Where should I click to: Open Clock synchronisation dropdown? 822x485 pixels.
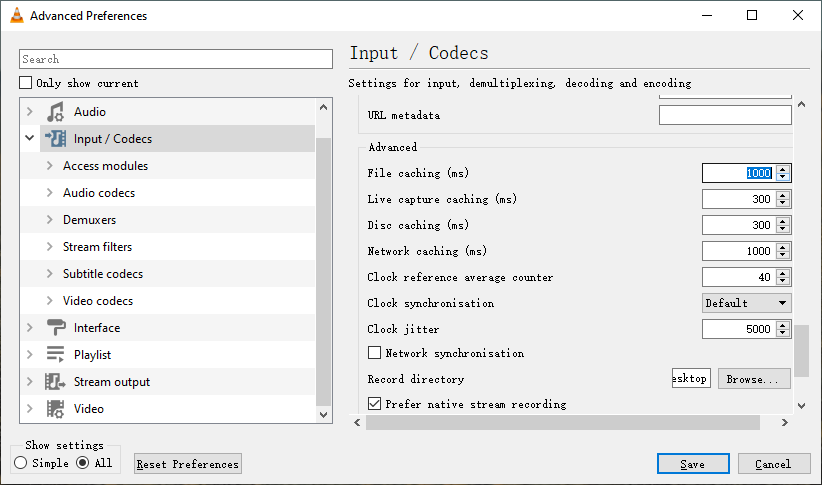tap(747, 303)
